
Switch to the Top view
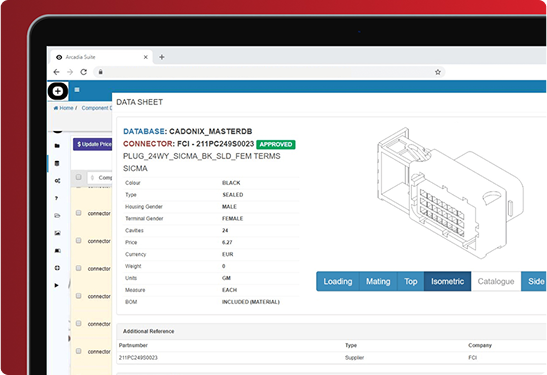411,281
